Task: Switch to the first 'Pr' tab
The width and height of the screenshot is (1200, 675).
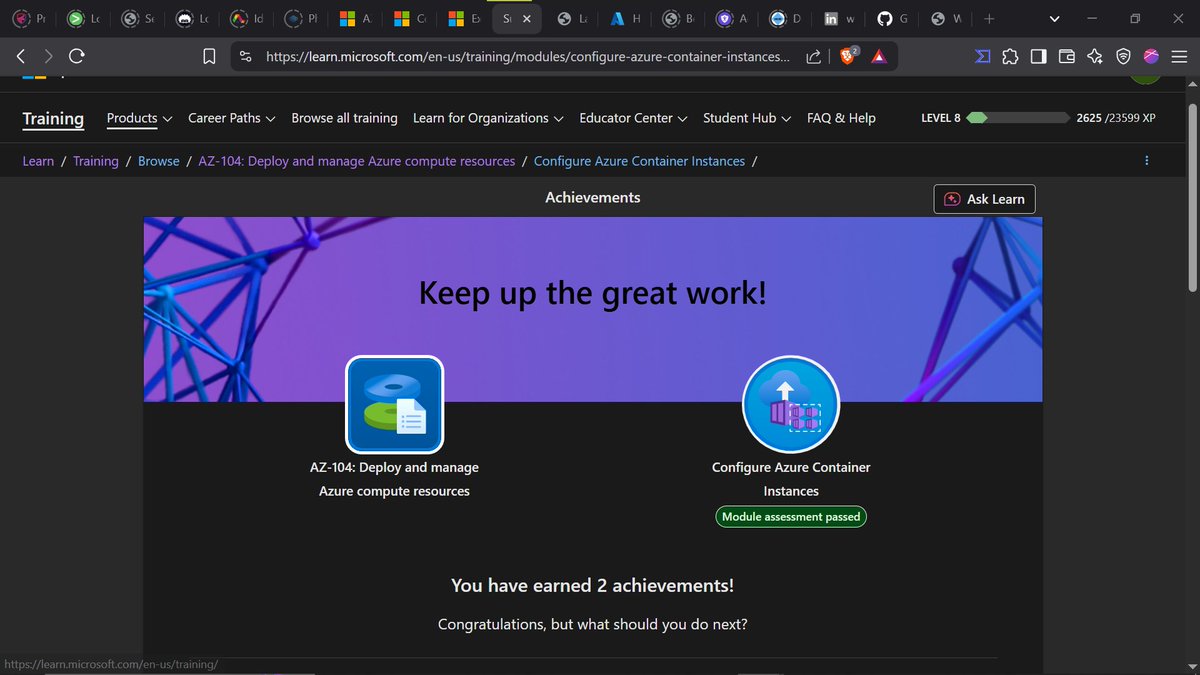Action: 30,18
